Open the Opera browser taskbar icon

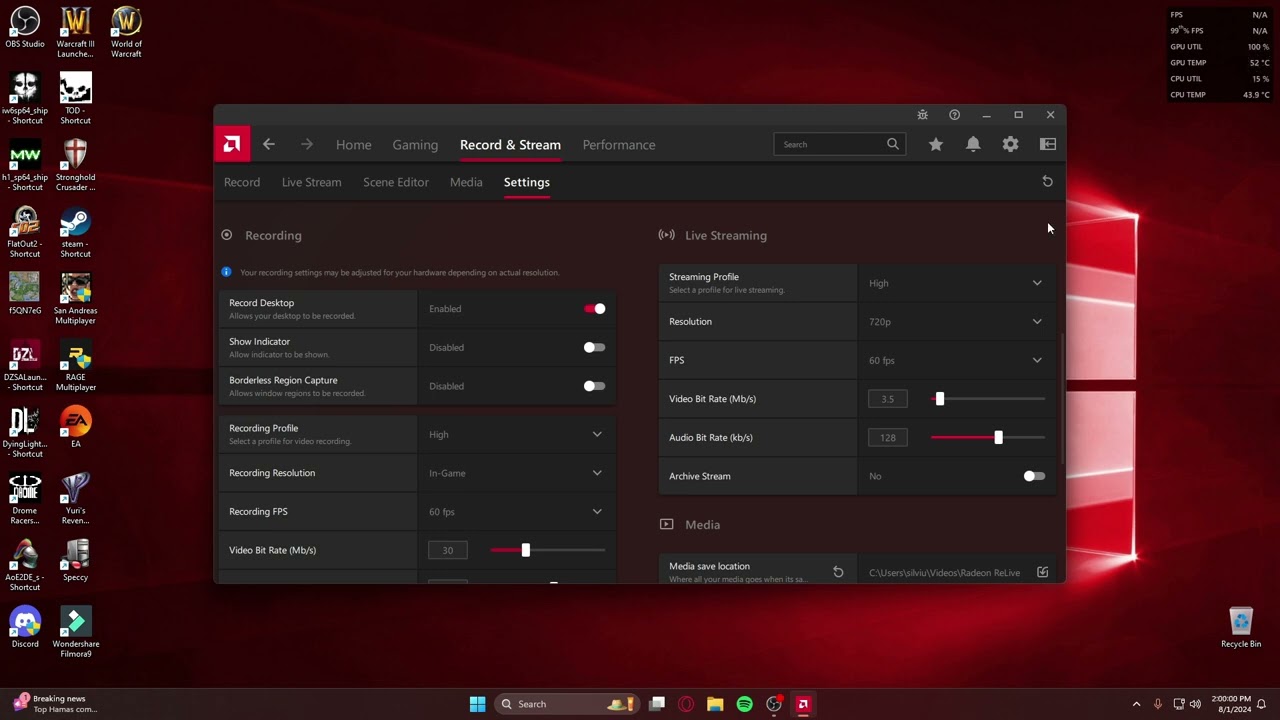(686, 704)
